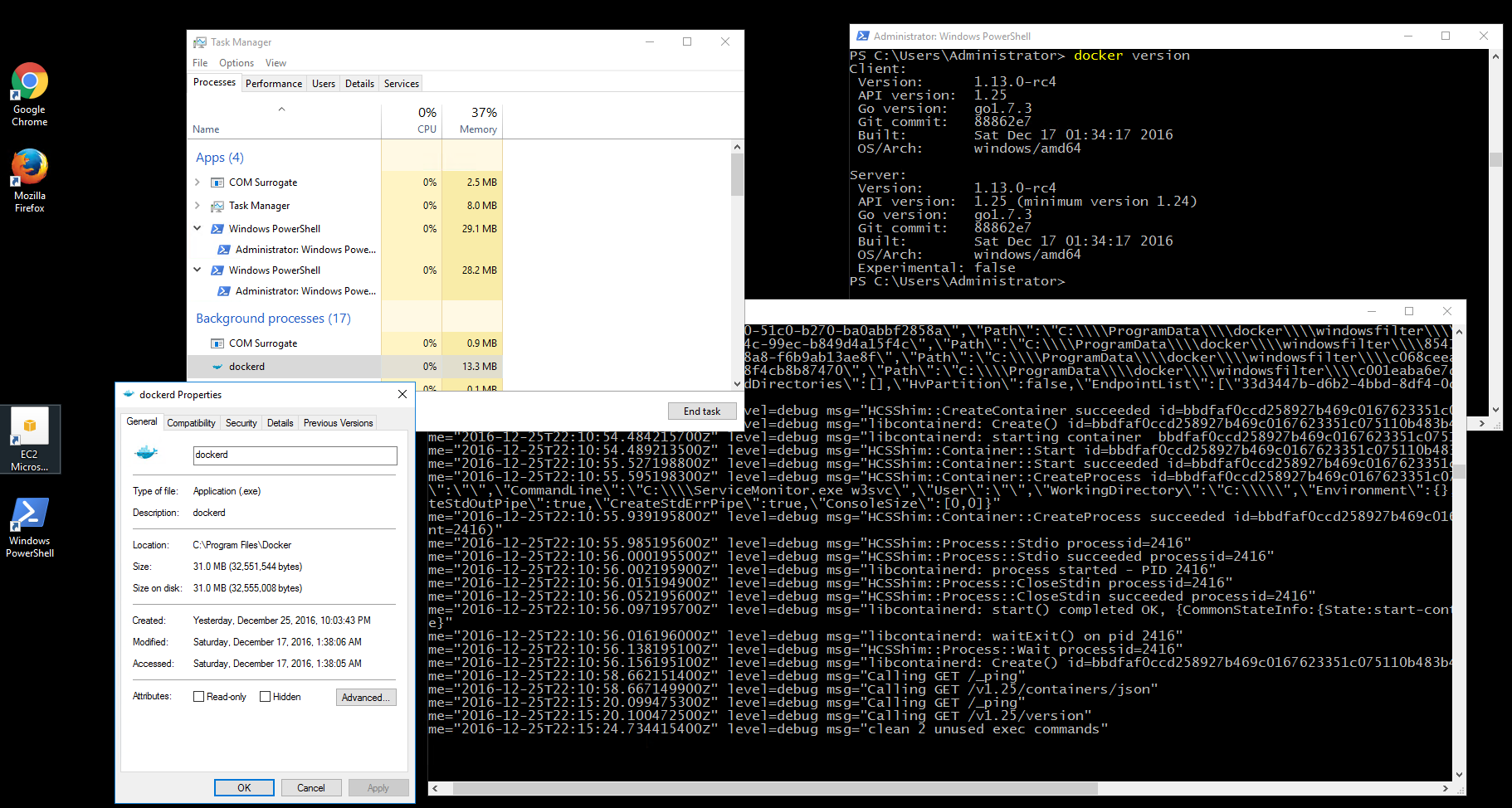The image size is (1512, 808).
Task: Click dockerd filename text field
Action: [295, 455]
